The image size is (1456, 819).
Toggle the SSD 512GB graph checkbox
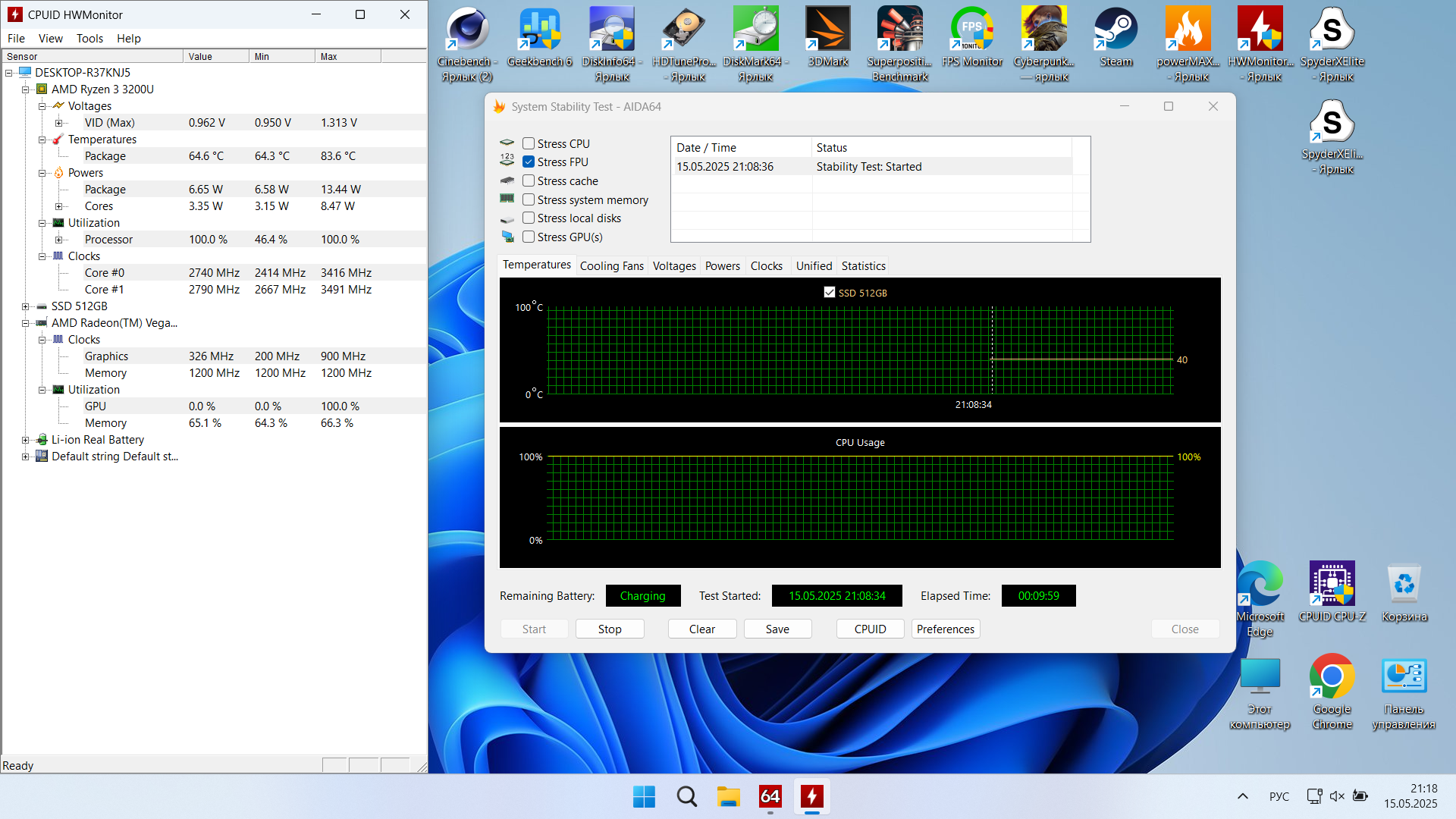coord(830,293)
